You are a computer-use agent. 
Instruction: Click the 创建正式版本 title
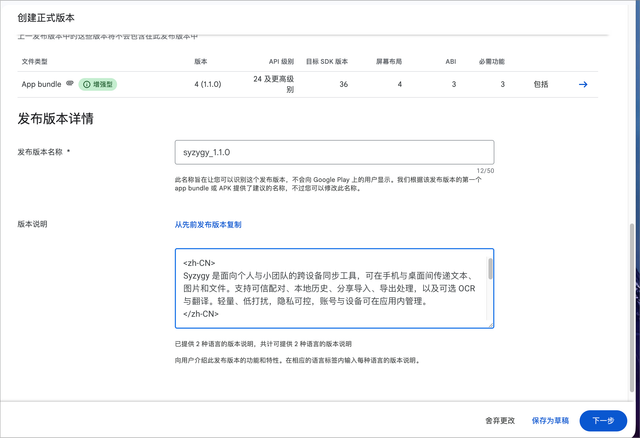[x=46, y=18]
